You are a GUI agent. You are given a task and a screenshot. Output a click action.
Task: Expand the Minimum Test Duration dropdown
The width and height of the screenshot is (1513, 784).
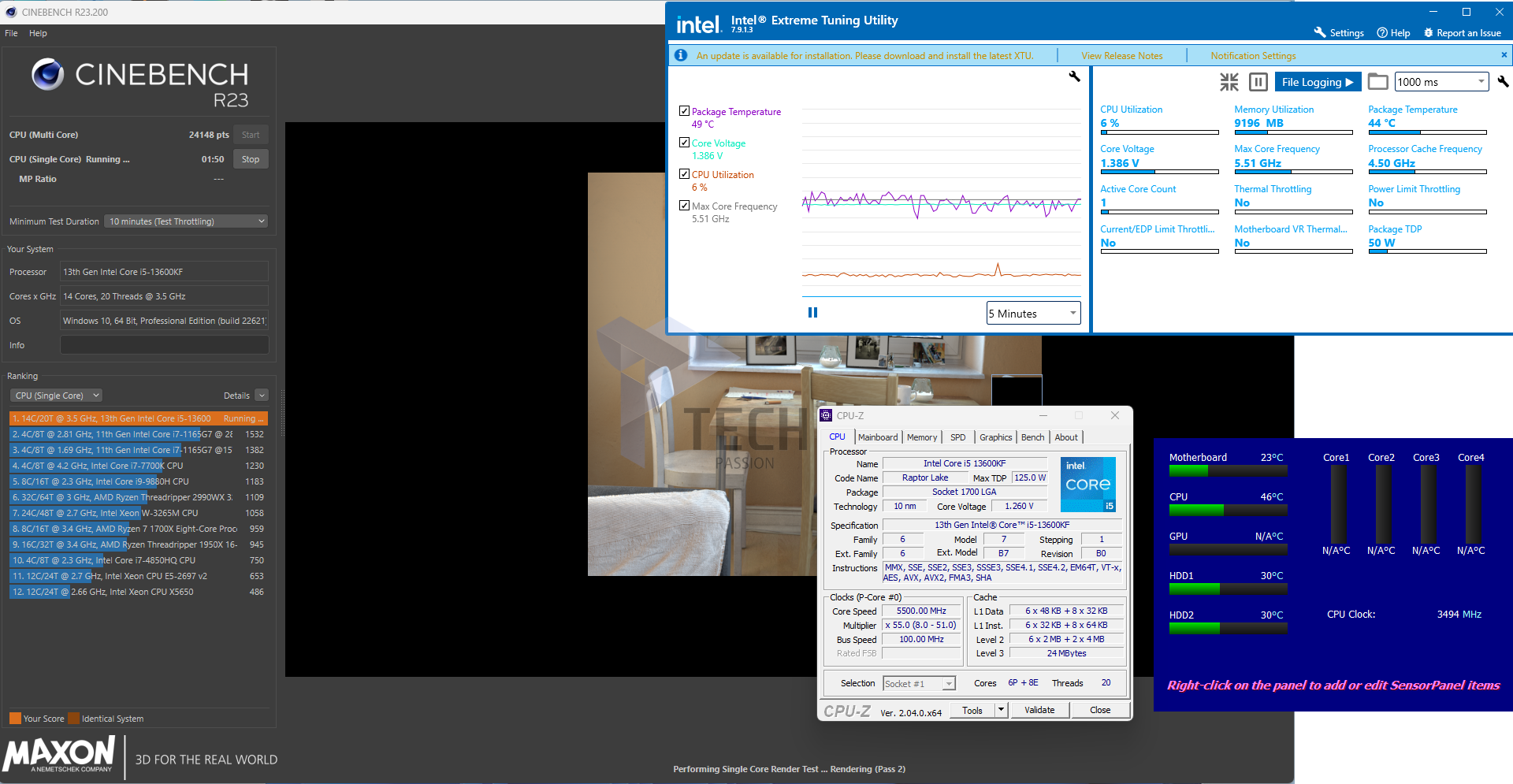[x=186, y=221]
